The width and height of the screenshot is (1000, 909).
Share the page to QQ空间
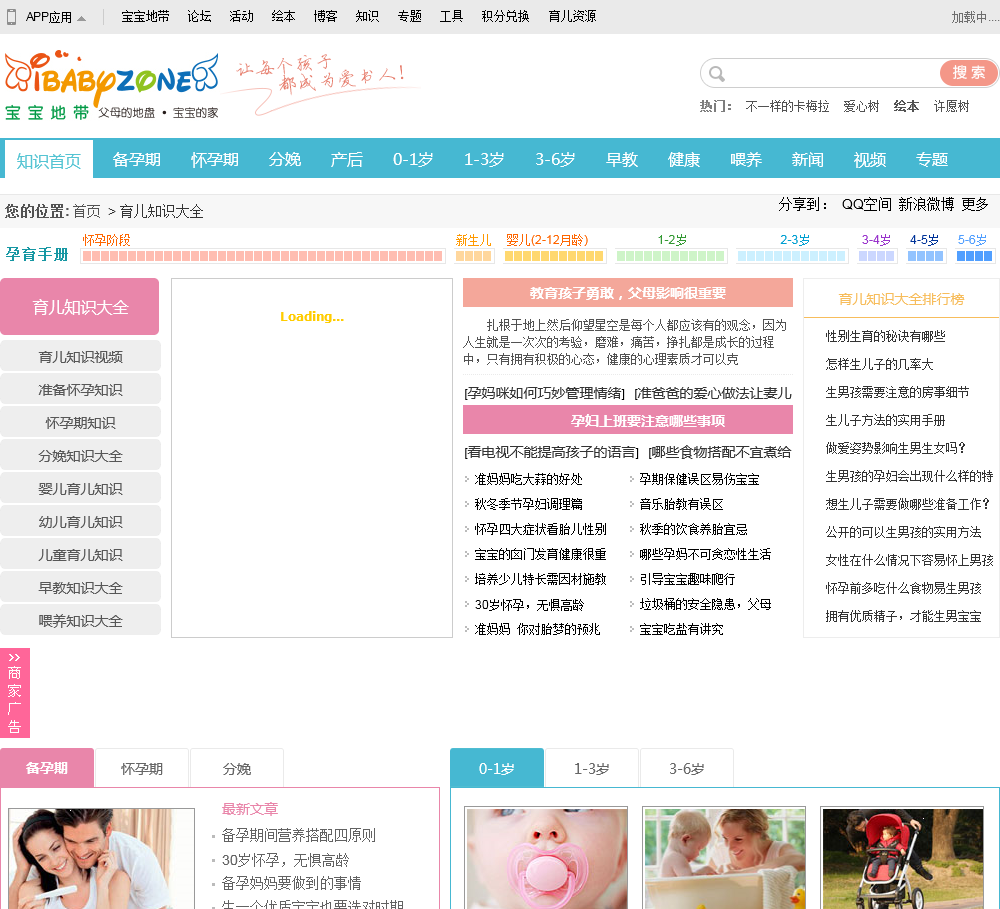click(x=866, y=204)
